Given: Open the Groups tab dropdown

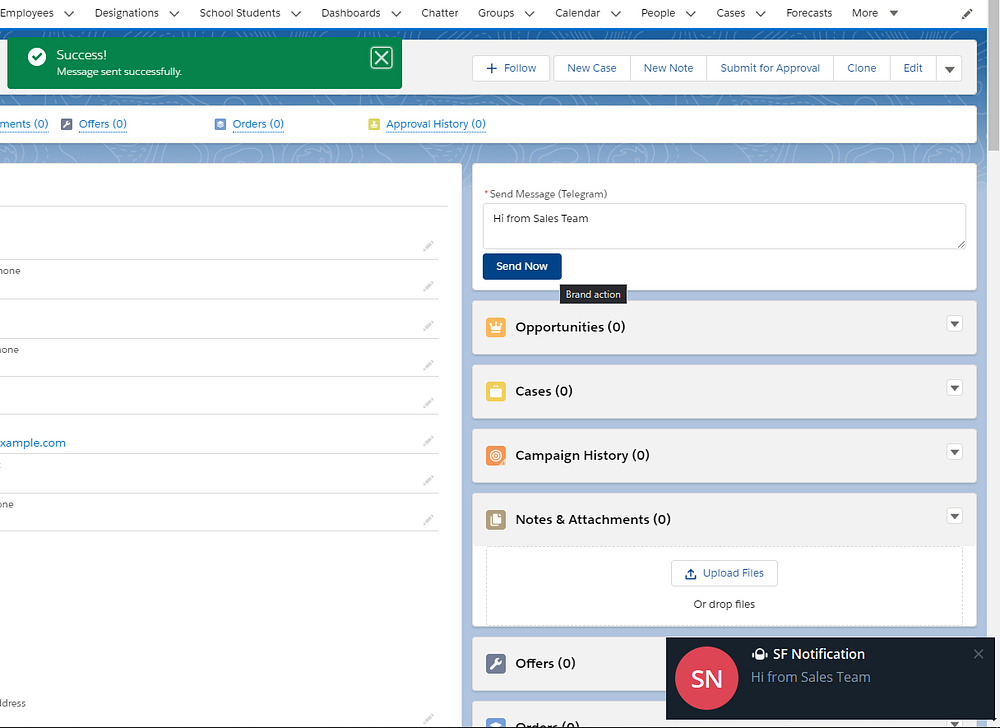Looking at the screenshot, I should (x=529, y=13).
